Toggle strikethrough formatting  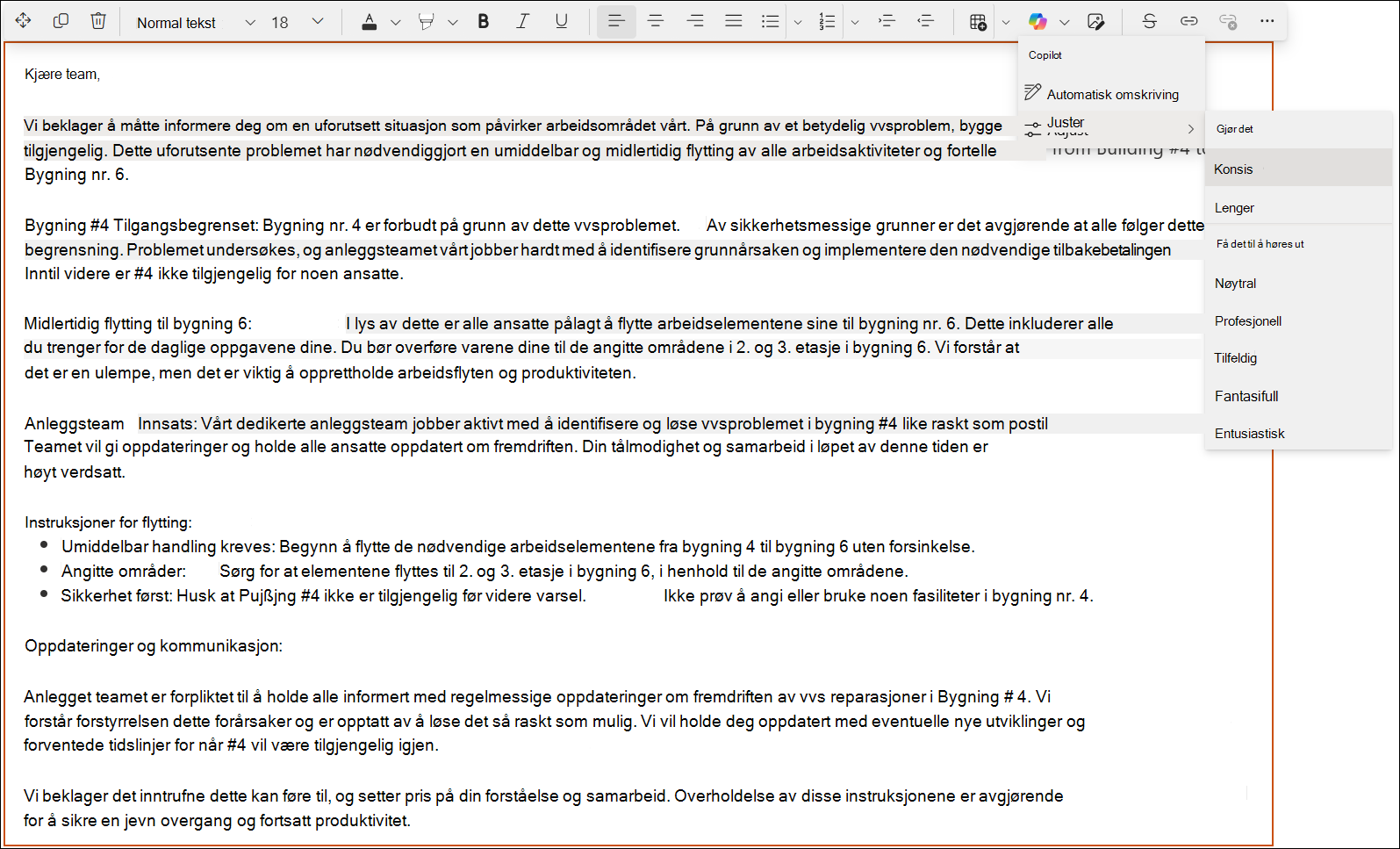[1150, 21]
